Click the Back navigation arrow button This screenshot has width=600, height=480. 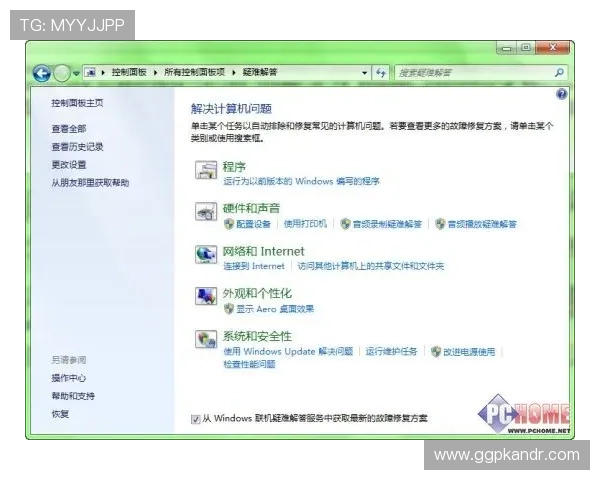coord(42,73)
